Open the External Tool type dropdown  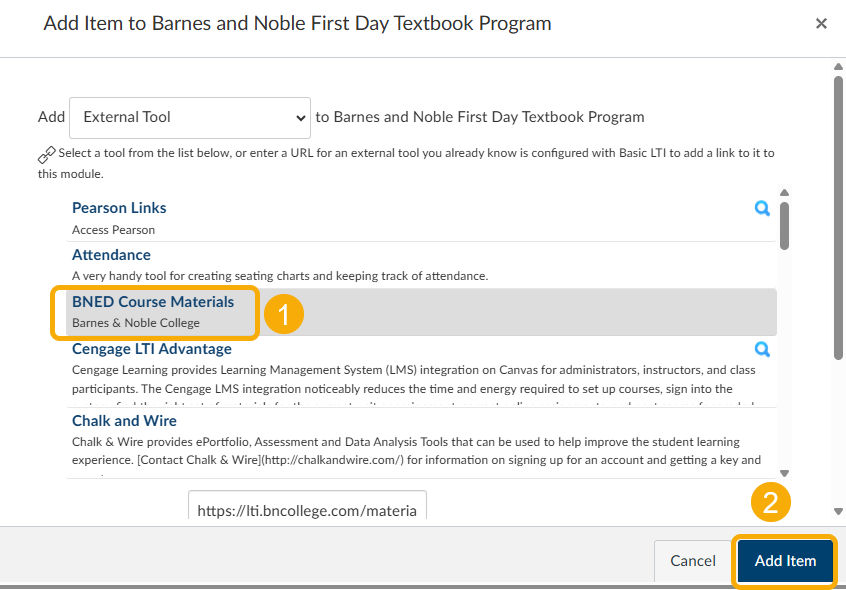click(x=191, y=117)
